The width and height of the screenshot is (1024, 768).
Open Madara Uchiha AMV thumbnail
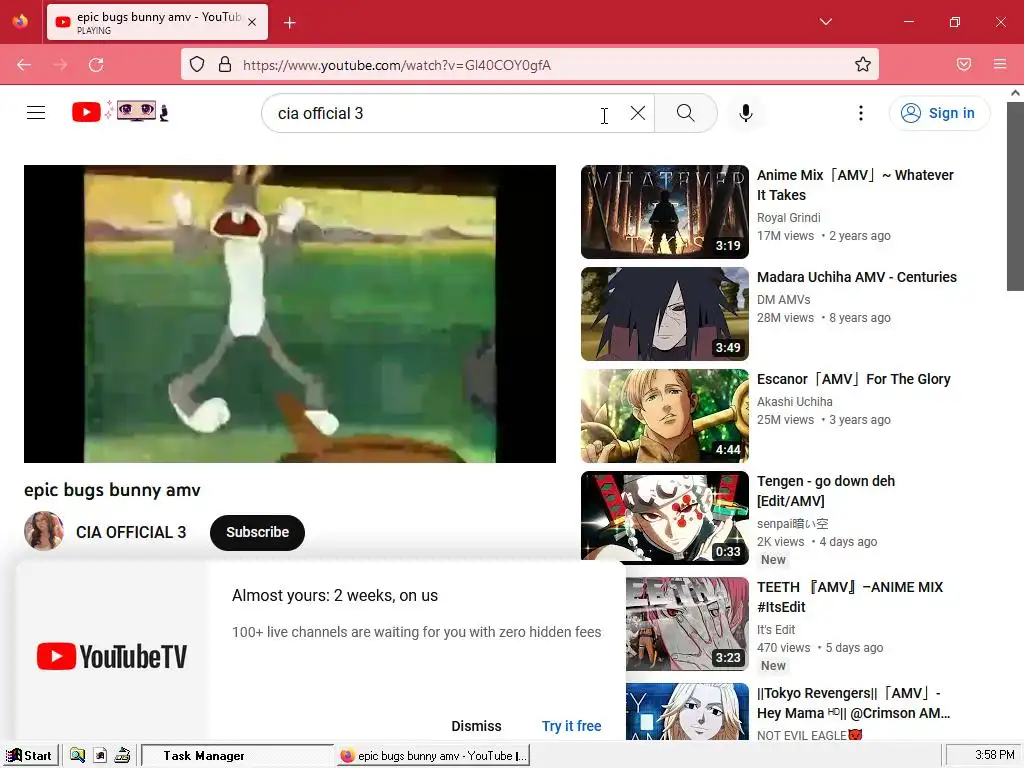[x=665, y=313]
